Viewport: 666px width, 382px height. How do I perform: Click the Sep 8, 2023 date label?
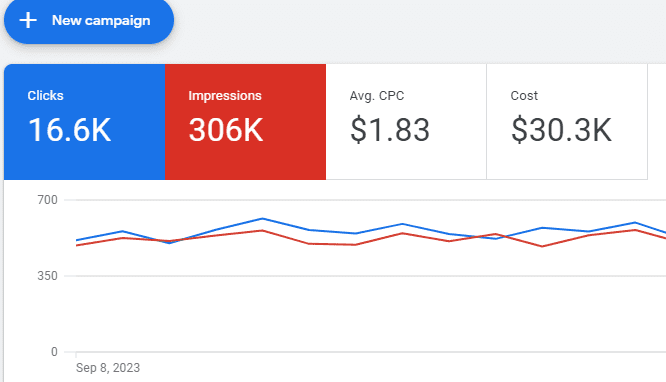click(108, 368)
